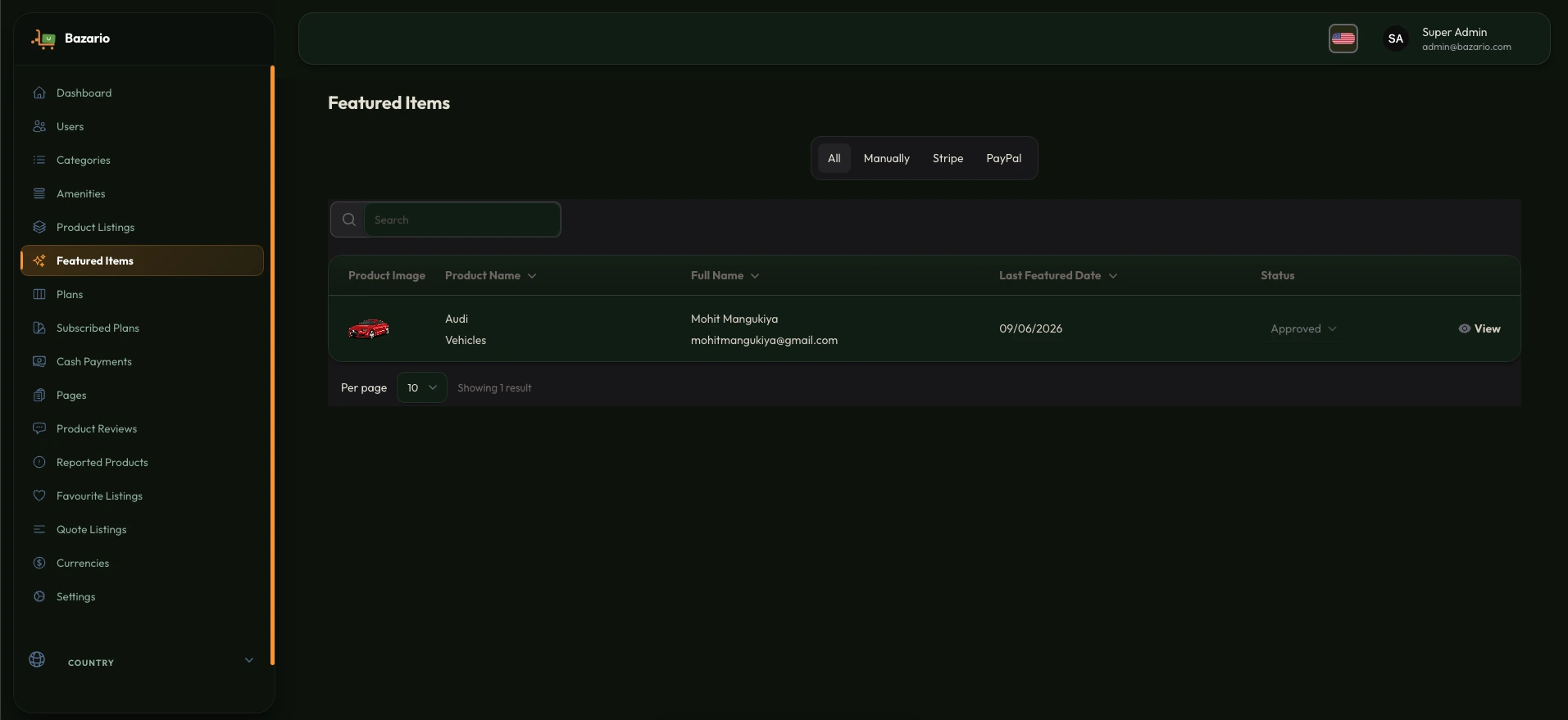Click the Quote Listings lines icon

point(39,529)
